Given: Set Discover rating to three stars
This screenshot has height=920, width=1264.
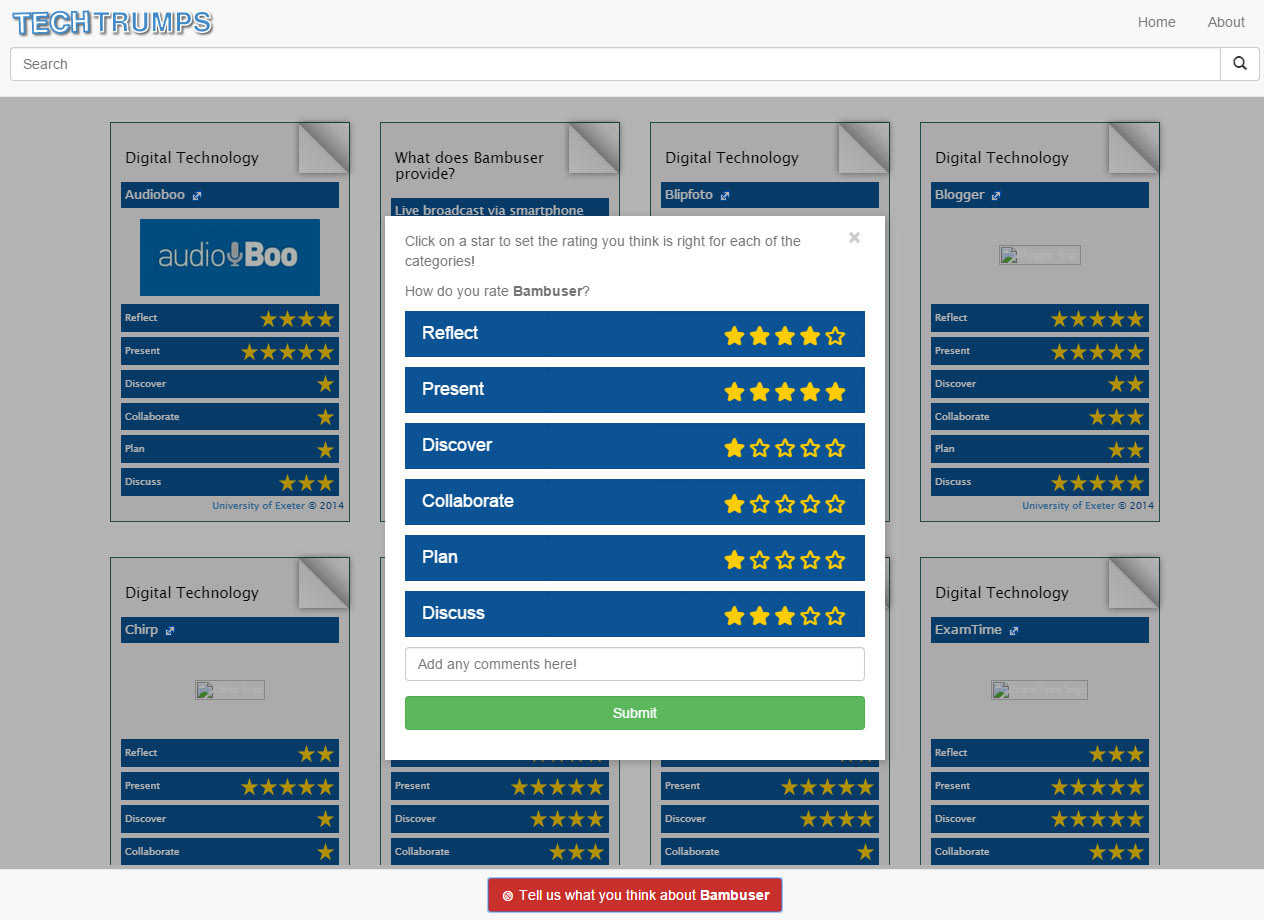Looking at the screenshot, I should 785,448.
